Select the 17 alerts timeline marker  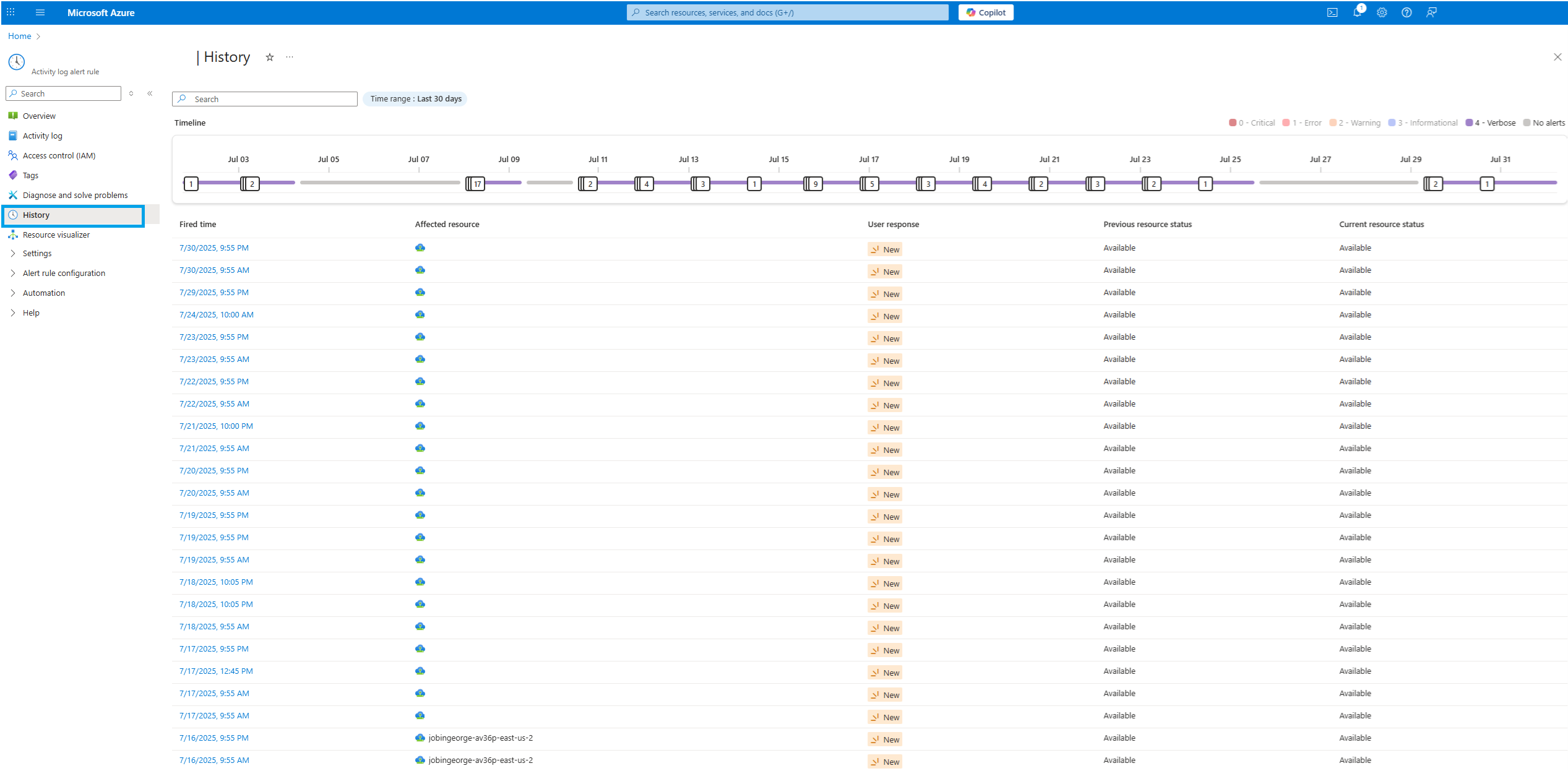476,184
